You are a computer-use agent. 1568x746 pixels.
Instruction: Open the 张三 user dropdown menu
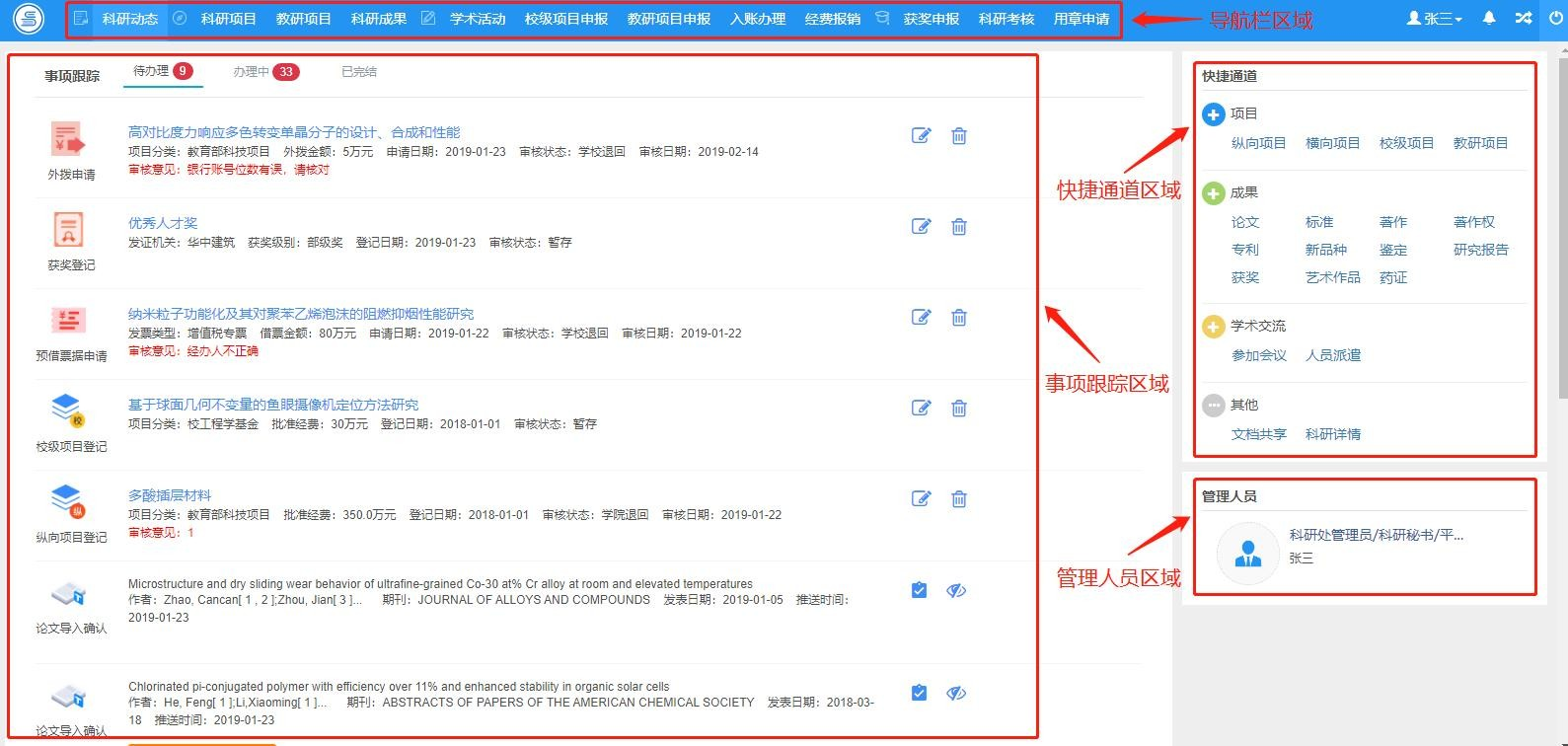(1434, 18)
